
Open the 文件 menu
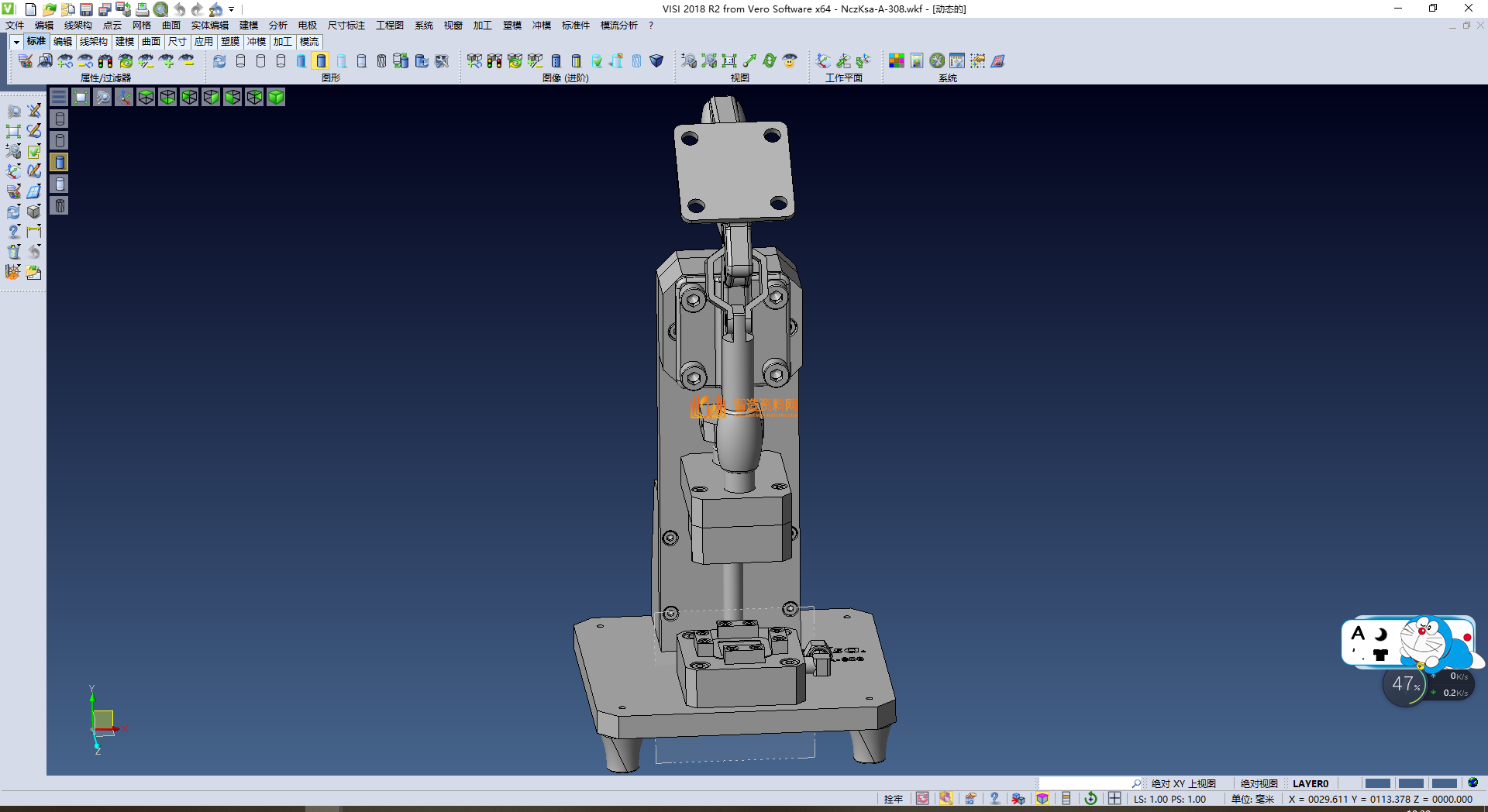pos(15,26)
